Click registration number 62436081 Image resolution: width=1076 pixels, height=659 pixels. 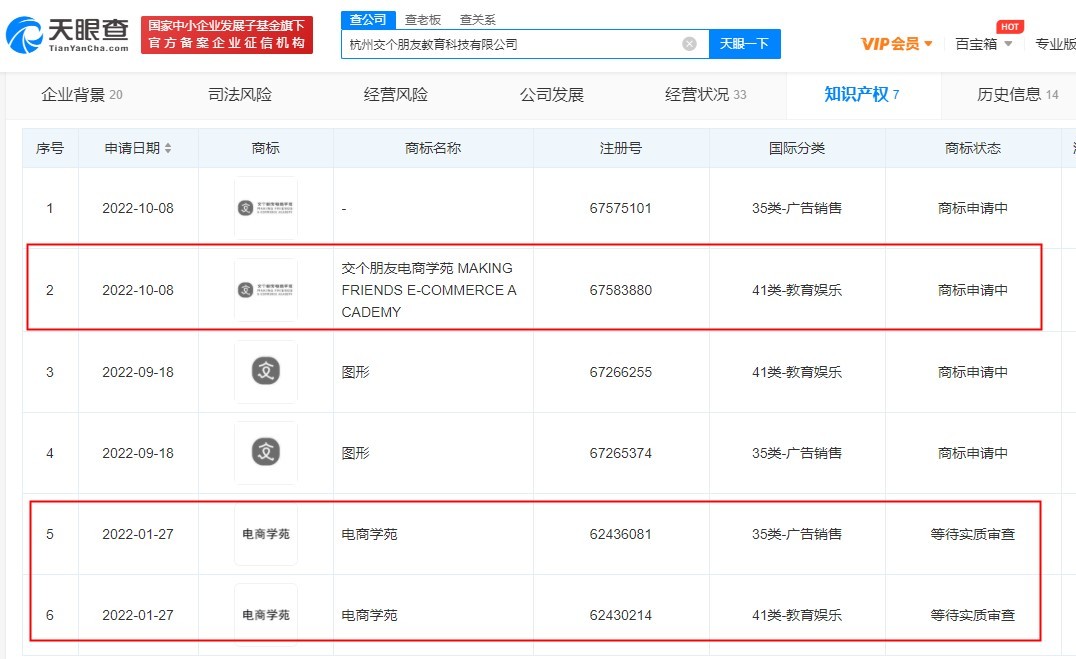pyautogui.click(x=620, y=534)
